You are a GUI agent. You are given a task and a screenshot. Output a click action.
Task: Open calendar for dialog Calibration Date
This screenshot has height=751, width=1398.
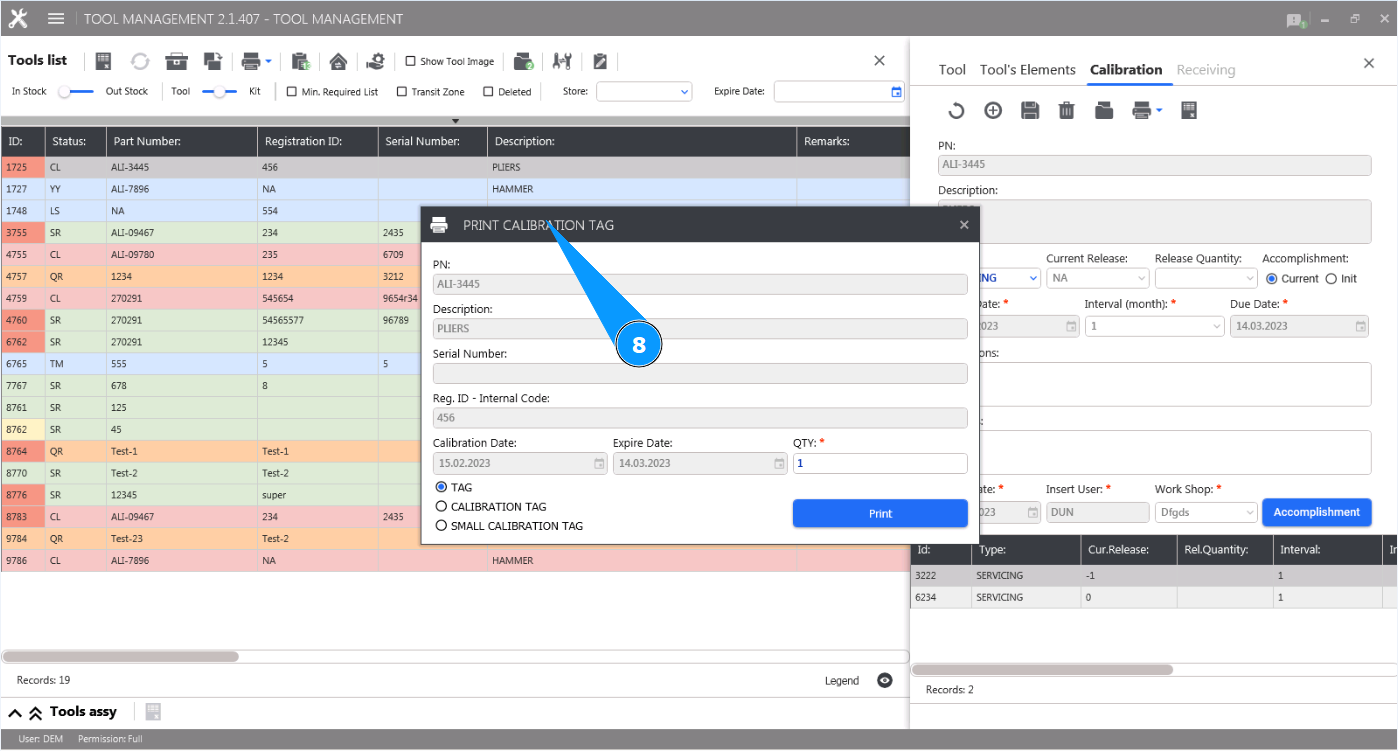599,463
